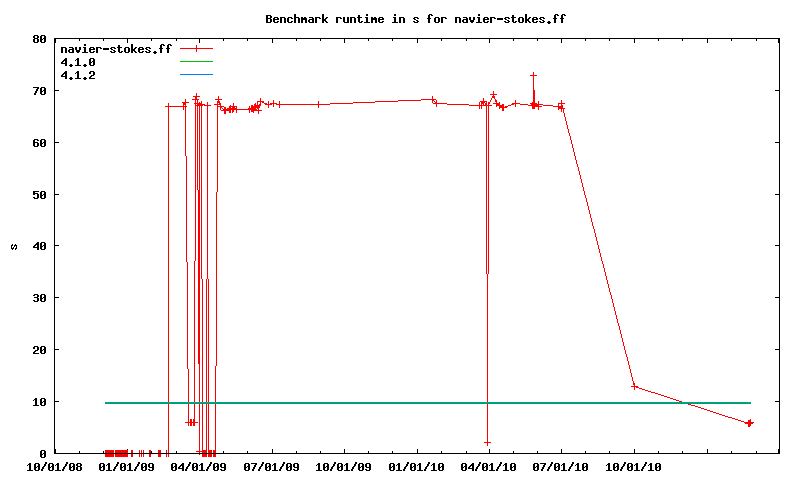Click the low data point near 2 s at 04/01/10

coord(487,442)
